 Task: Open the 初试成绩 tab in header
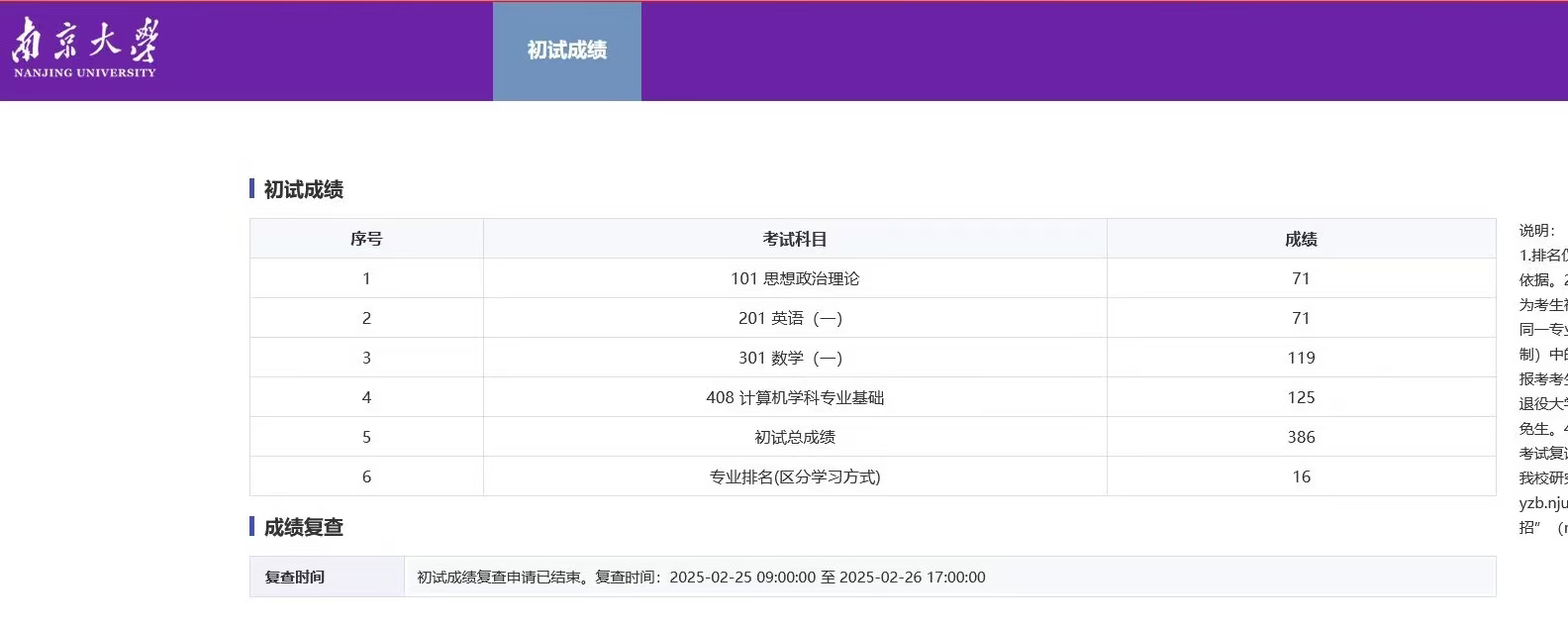[x=566, y=51]
